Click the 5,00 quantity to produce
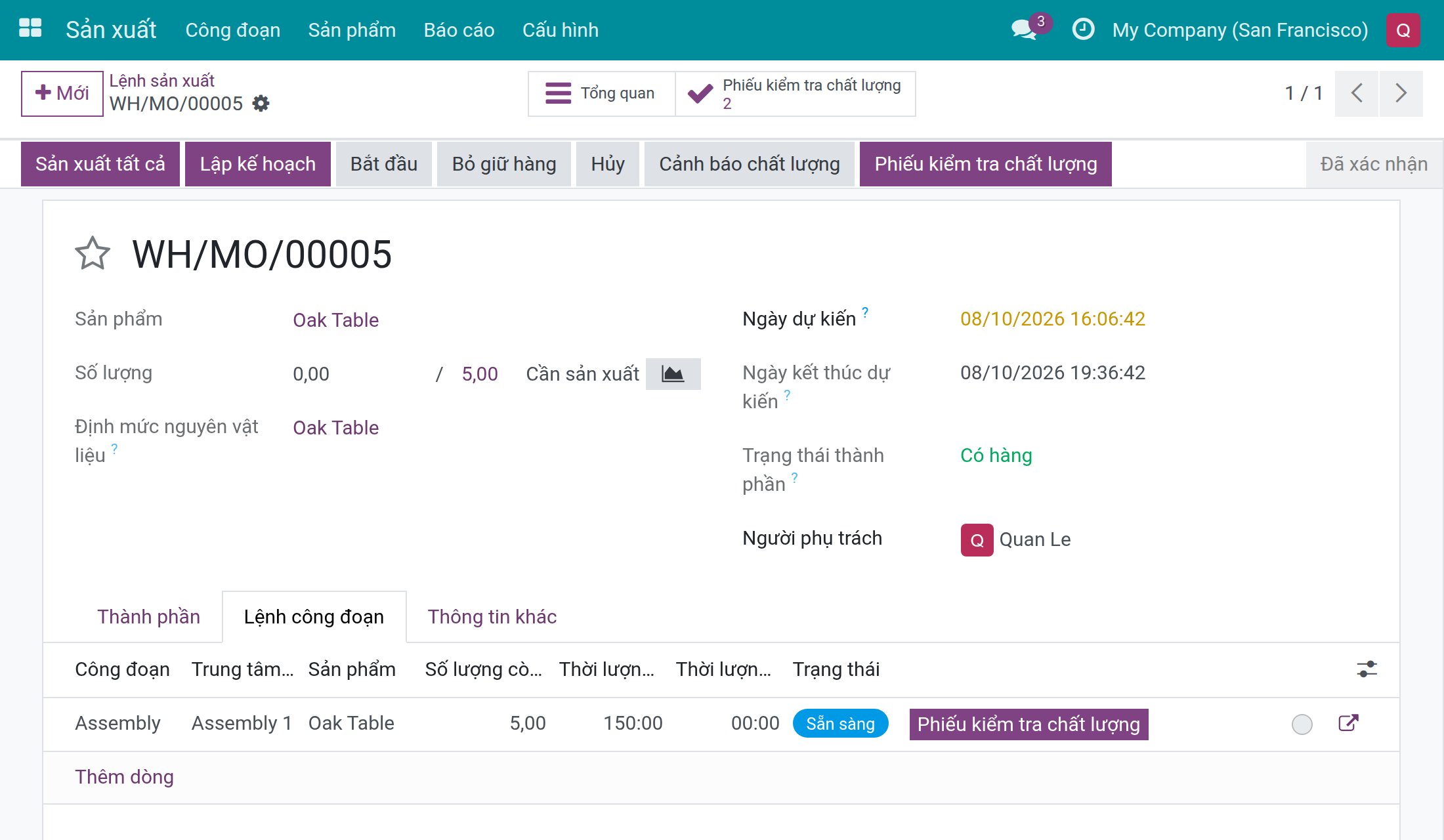 [480, 374]
